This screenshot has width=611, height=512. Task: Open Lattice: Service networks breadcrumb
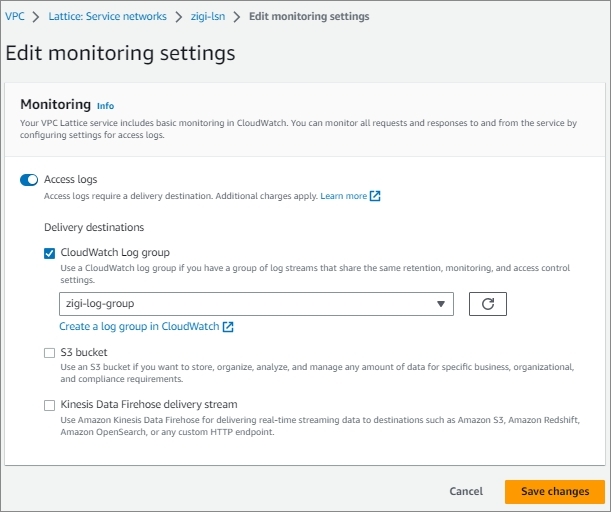point(108,16)
